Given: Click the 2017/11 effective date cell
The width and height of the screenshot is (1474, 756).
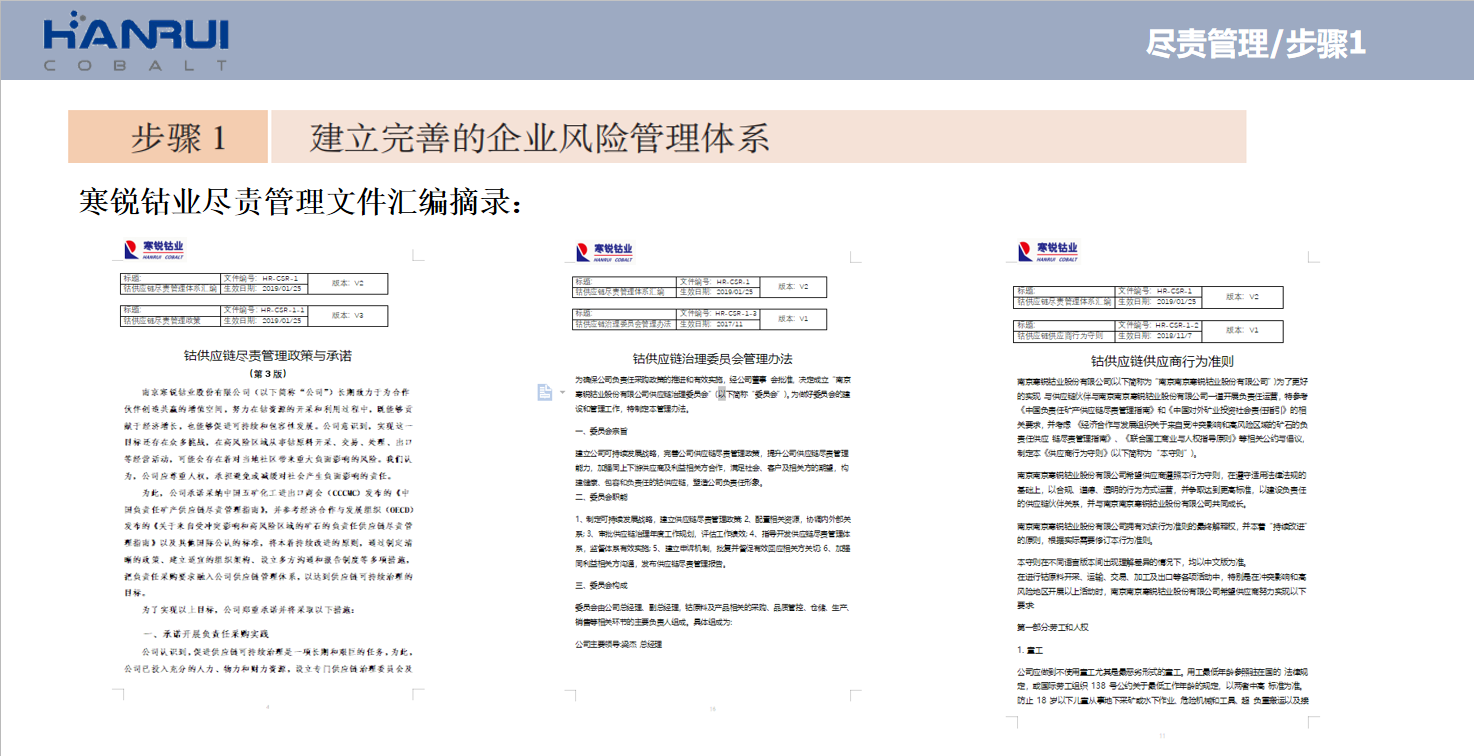Looking at the screenshot, I should [x=718, y=324].
